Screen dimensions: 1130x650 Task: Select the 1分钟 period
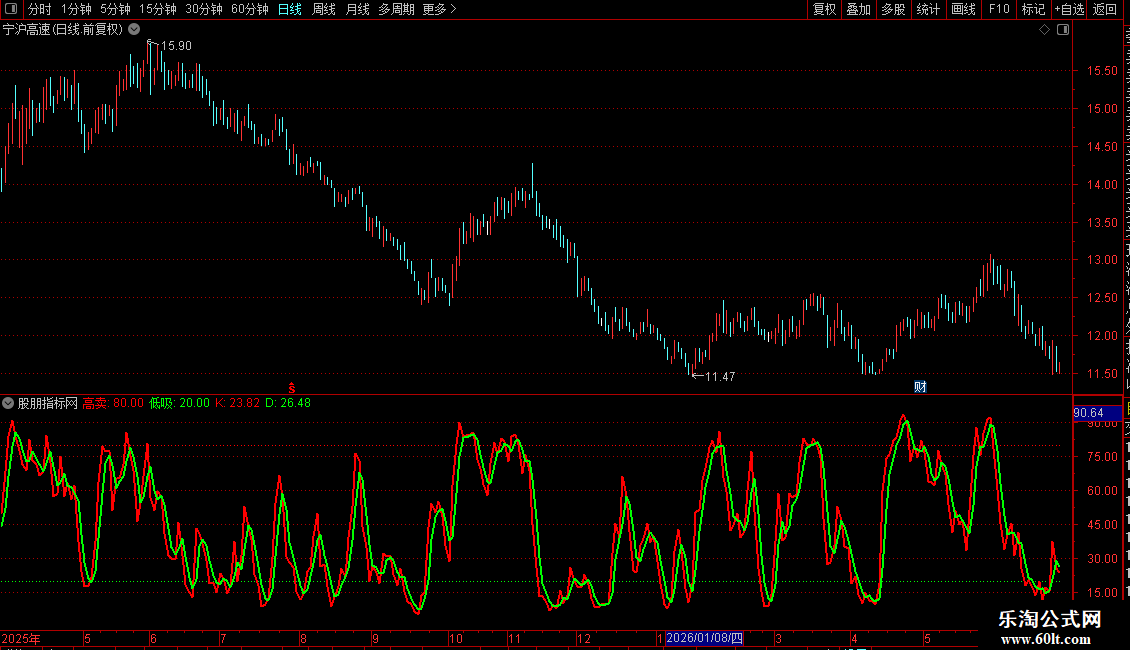click(x=76, y=9)
